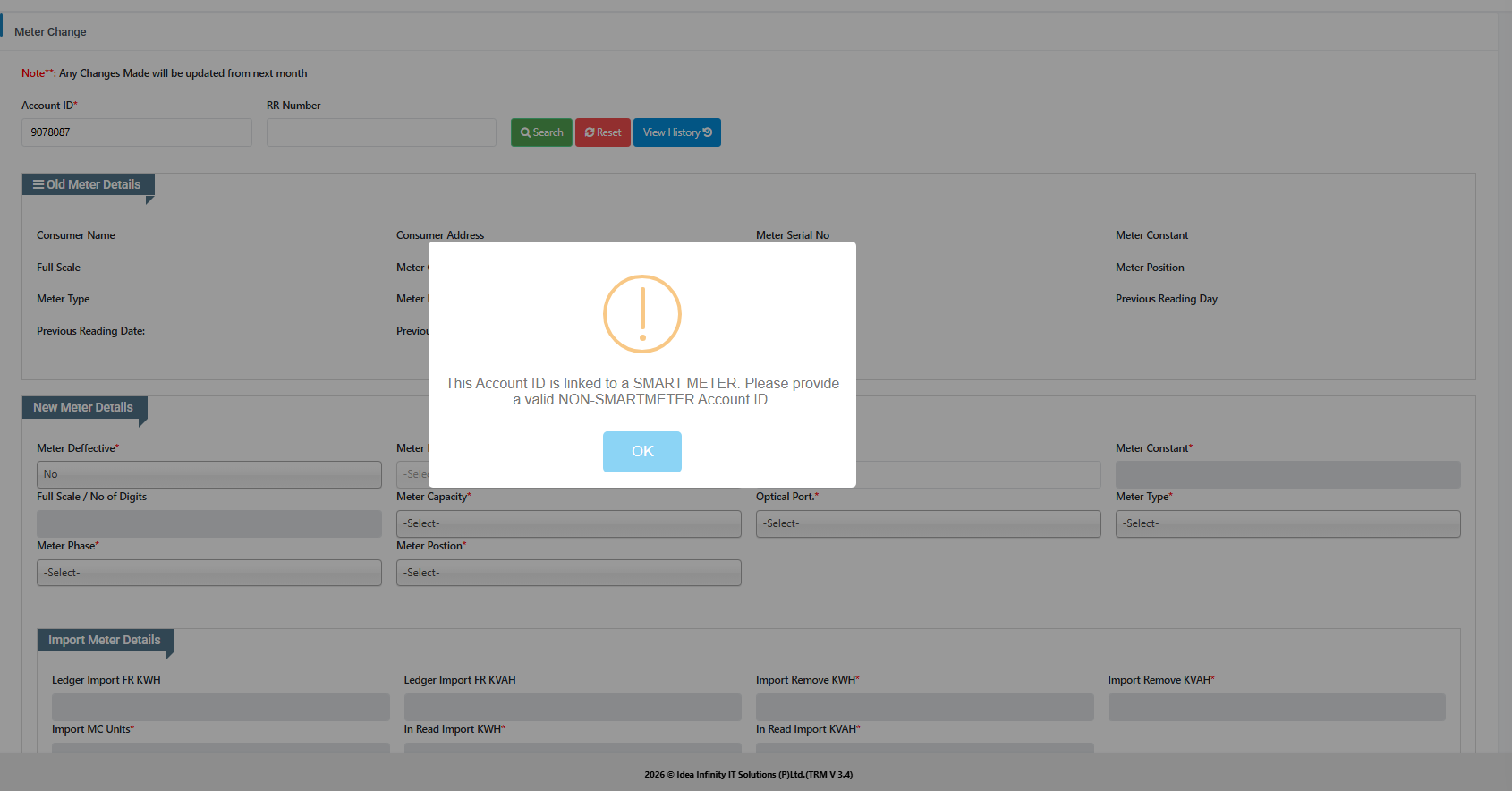Click the smart meter warning message text

click(x=642, y=391)
